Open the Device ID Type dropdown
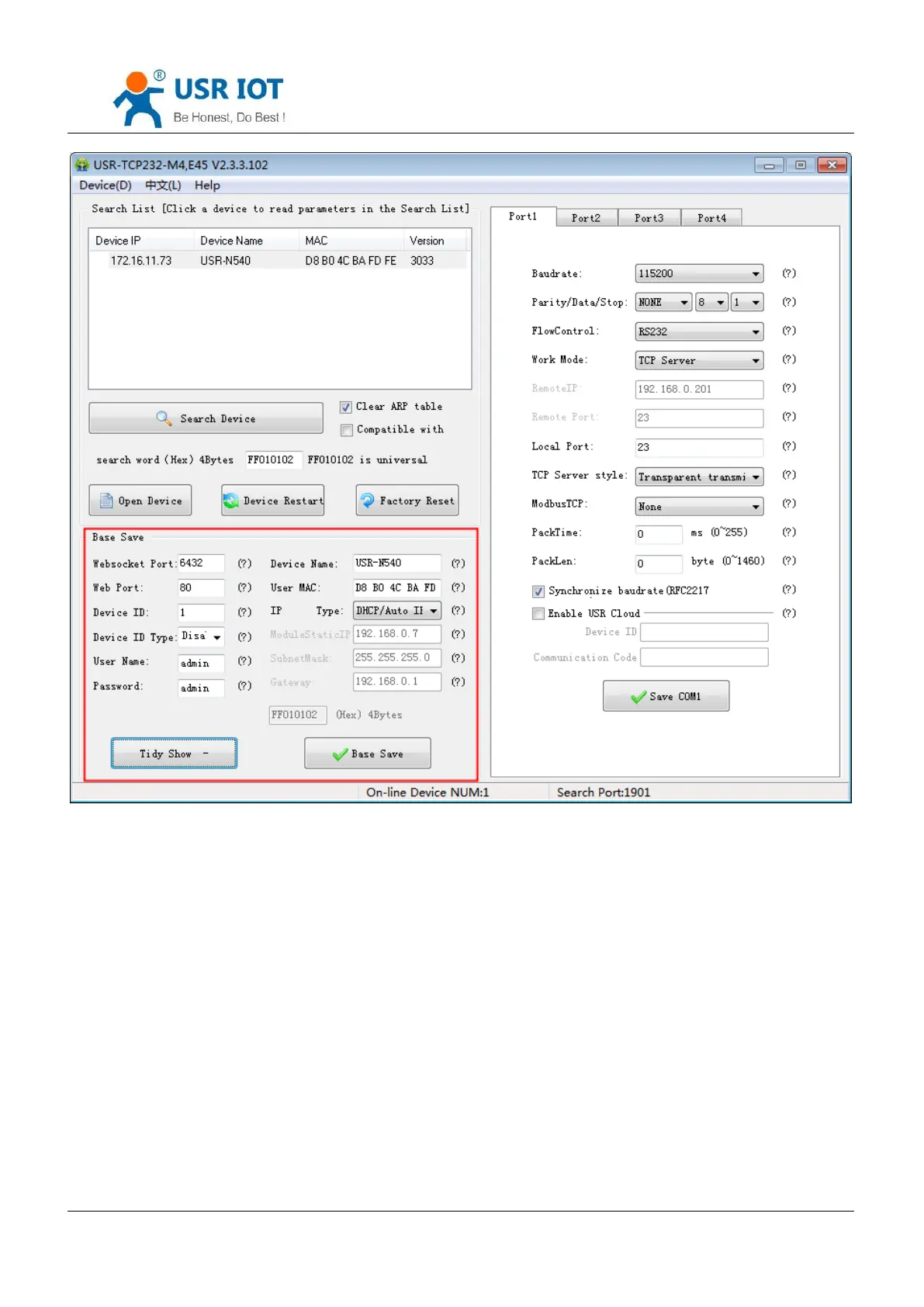 click(x=201, y=636)
